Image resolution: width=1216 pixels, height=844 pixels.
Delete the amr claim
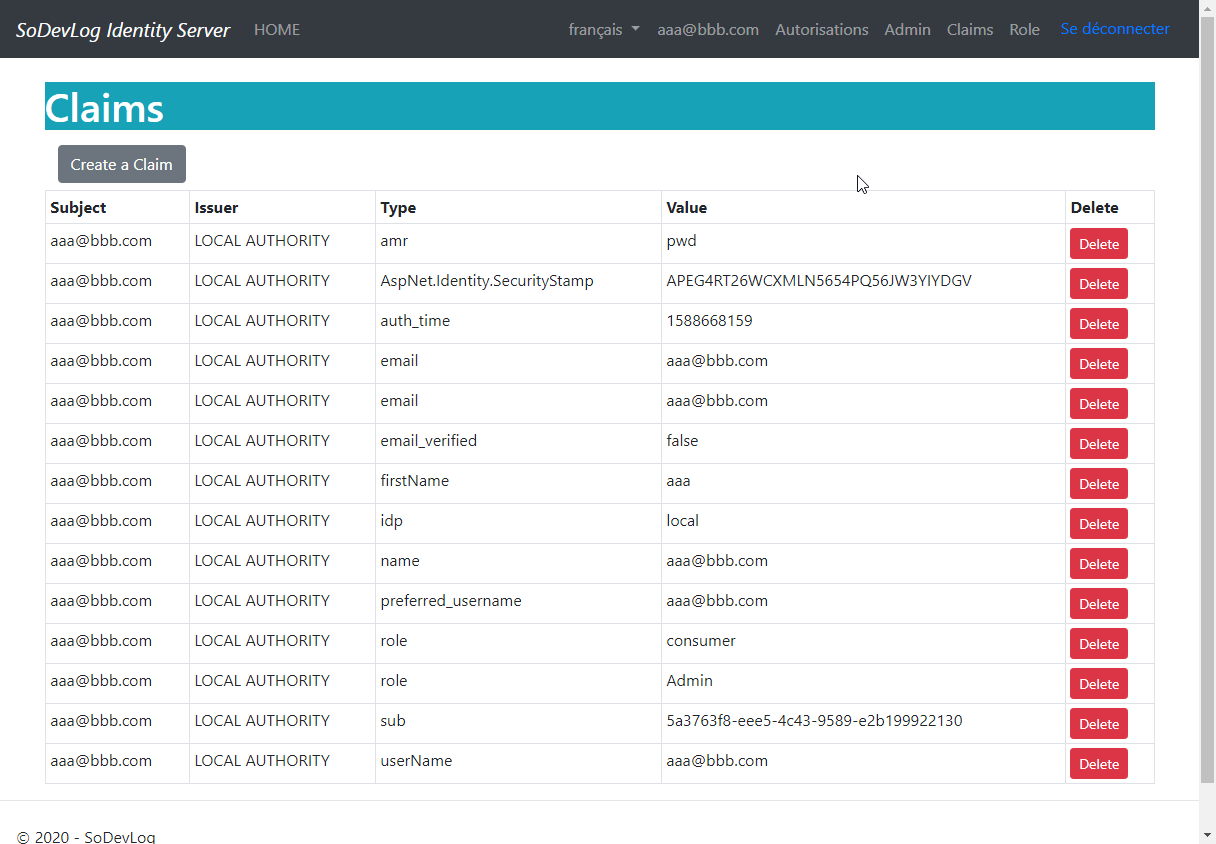coord(1098,243)
